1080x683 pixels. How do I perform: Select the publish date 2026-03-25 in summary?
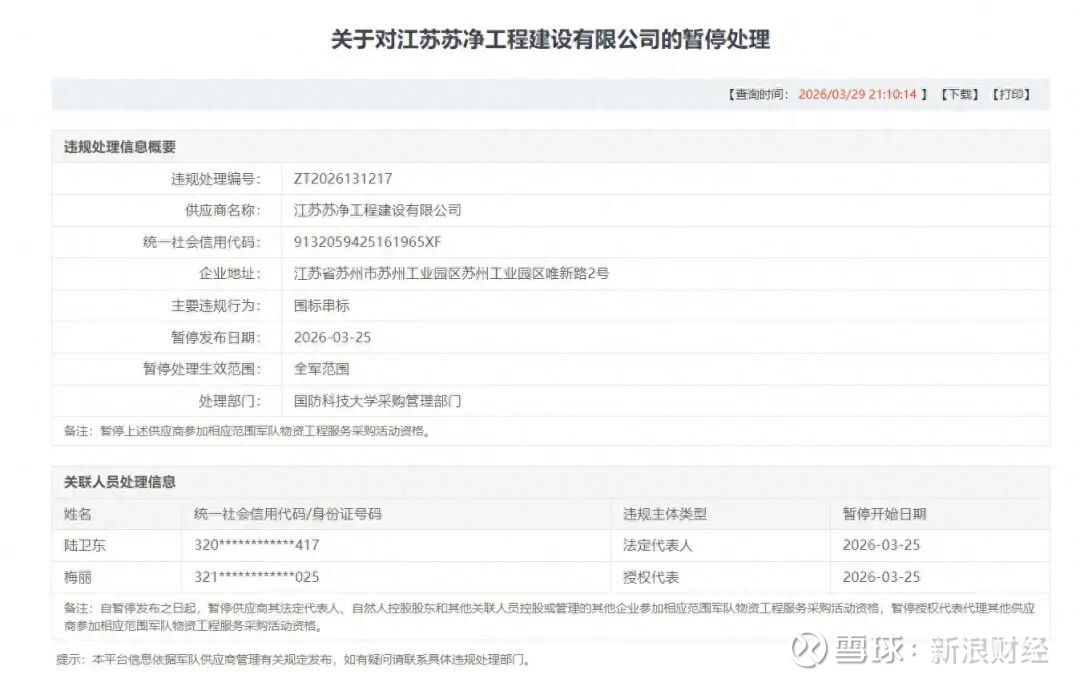[333, 337]
